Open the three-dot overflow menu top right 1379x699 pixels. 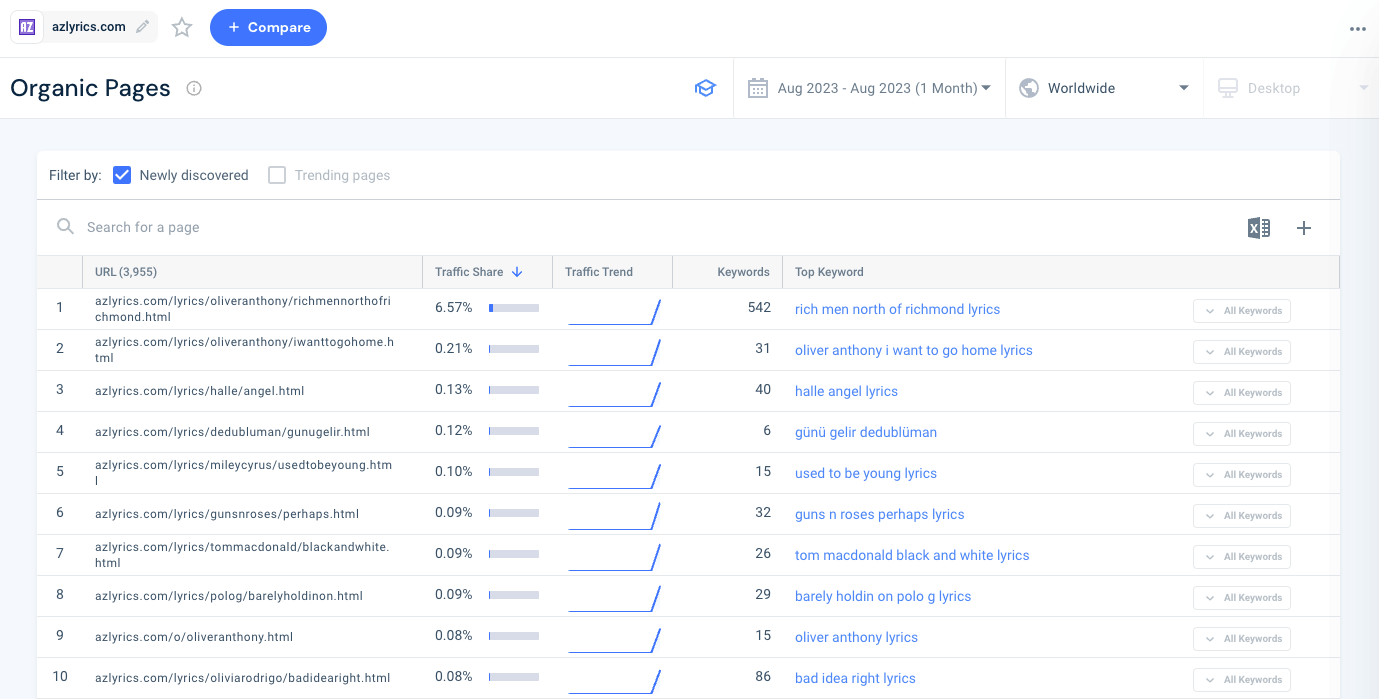coord(1358,28)
